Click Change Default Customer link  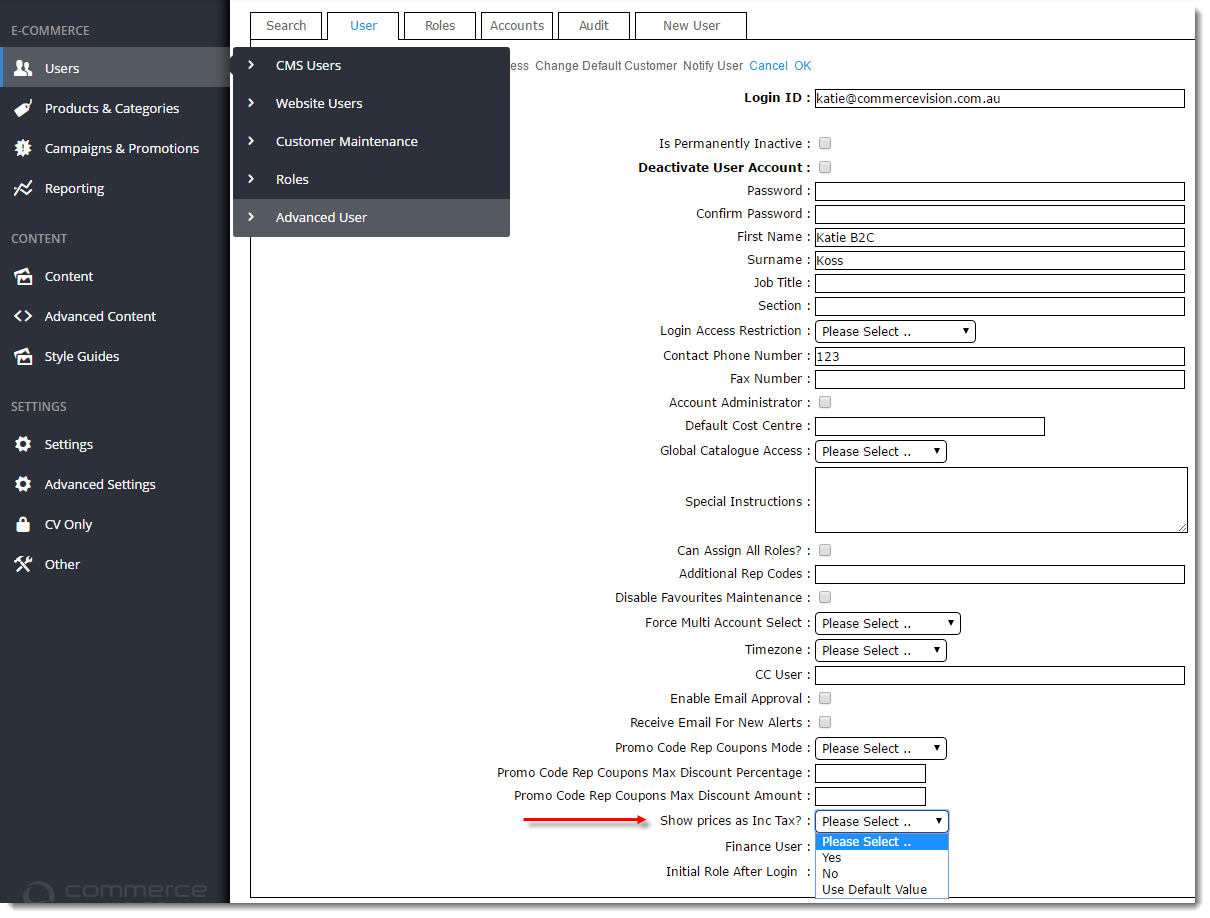(606, 66)
